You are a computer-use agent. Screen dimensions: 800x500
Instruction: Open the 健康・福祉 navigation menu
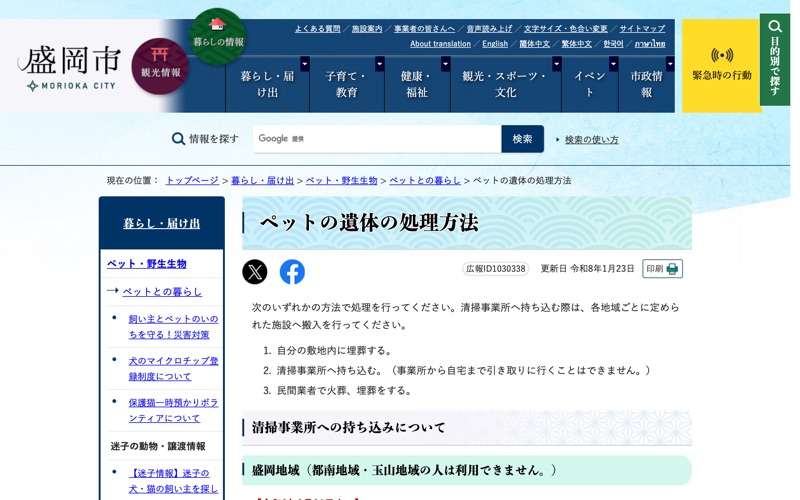pos(417,84)
